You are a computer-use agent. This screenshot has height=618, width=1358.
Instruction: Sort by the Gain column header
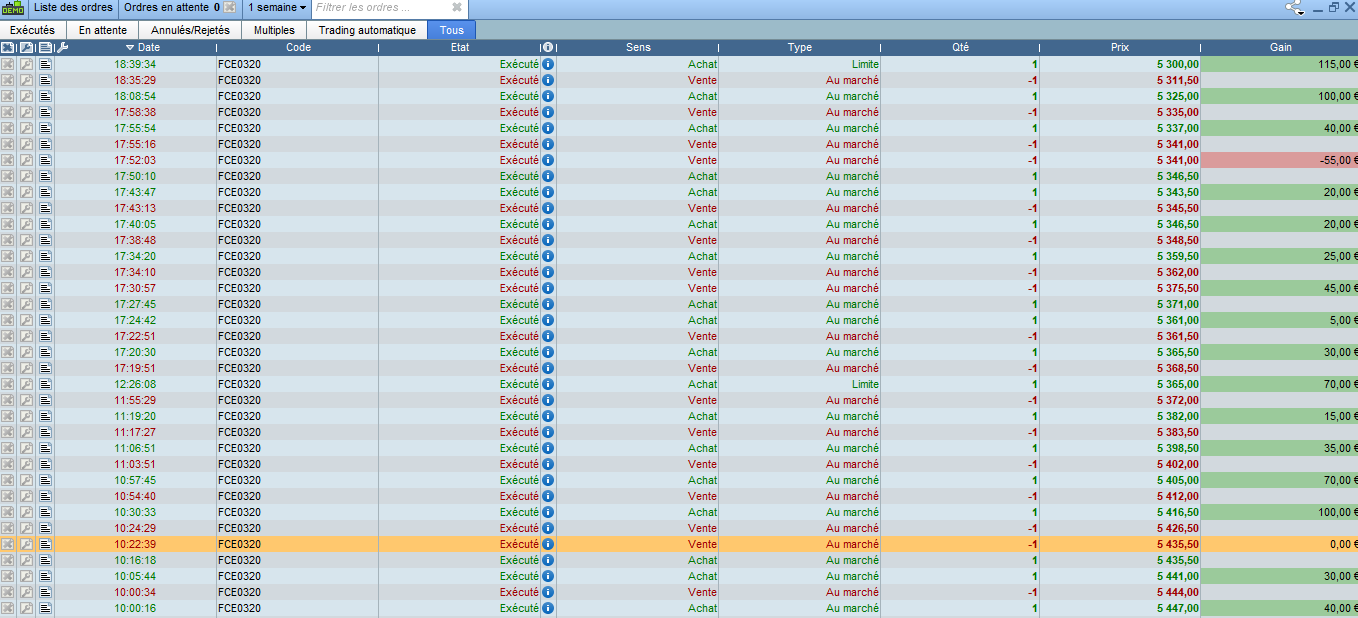[1280, 47]
